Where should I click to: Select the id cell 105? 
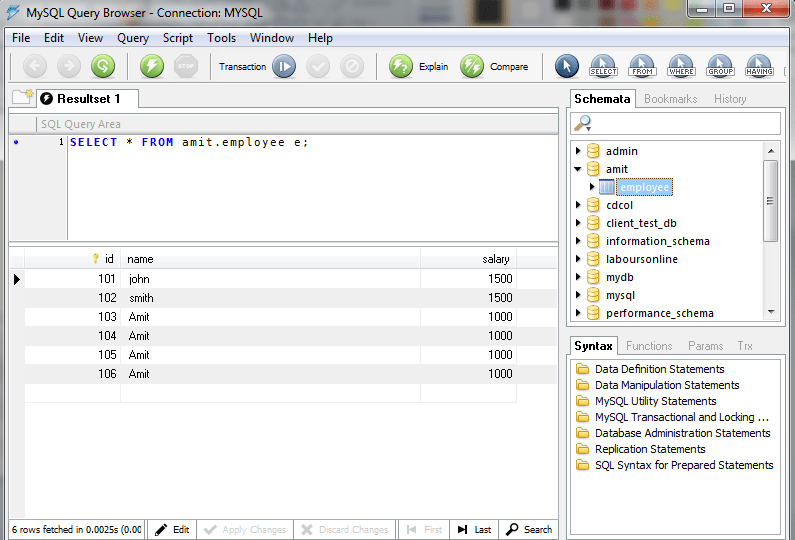(x=73, y=354)
